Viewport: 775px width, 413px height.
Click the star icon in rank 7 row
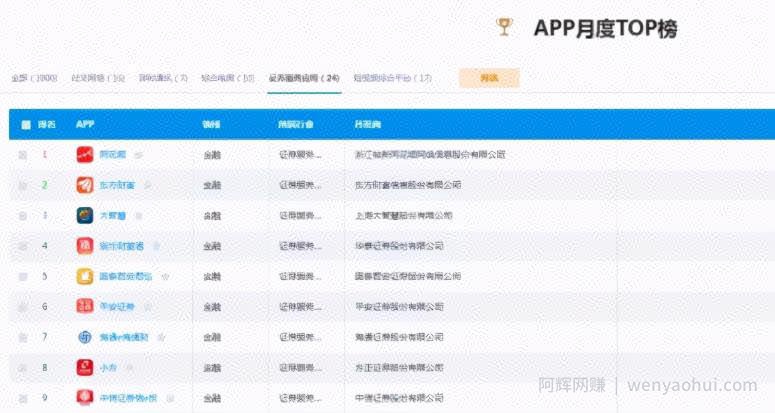[161, 337]
